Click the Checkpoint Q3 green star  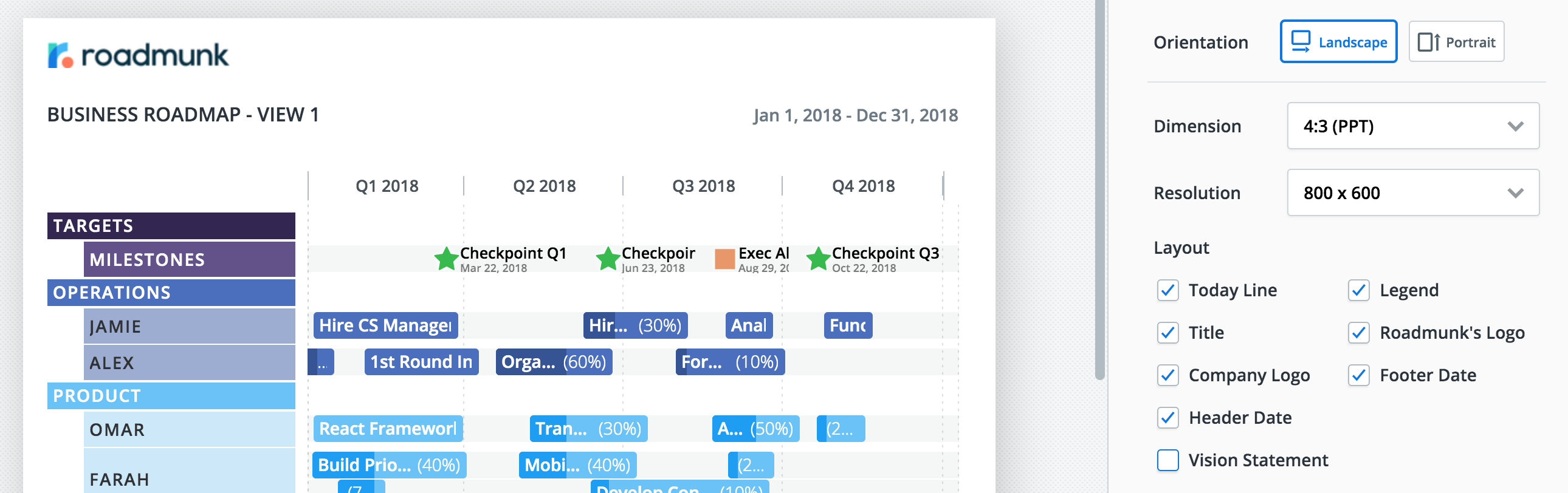(818, 259)
